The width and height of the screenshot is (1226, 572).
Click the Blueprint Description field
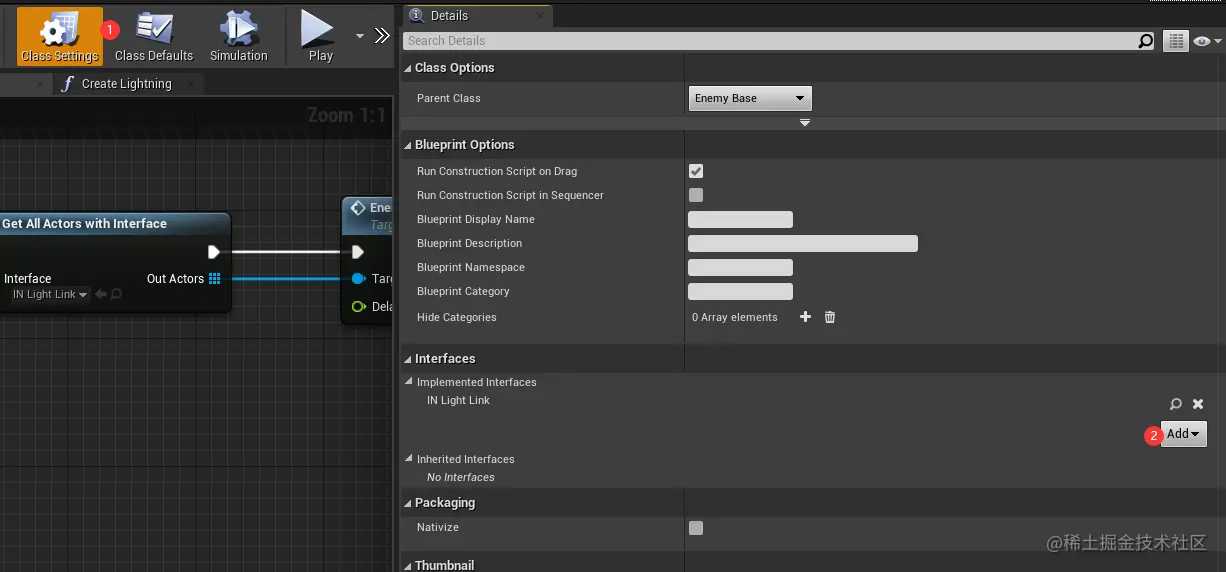(x=803, y=243)
